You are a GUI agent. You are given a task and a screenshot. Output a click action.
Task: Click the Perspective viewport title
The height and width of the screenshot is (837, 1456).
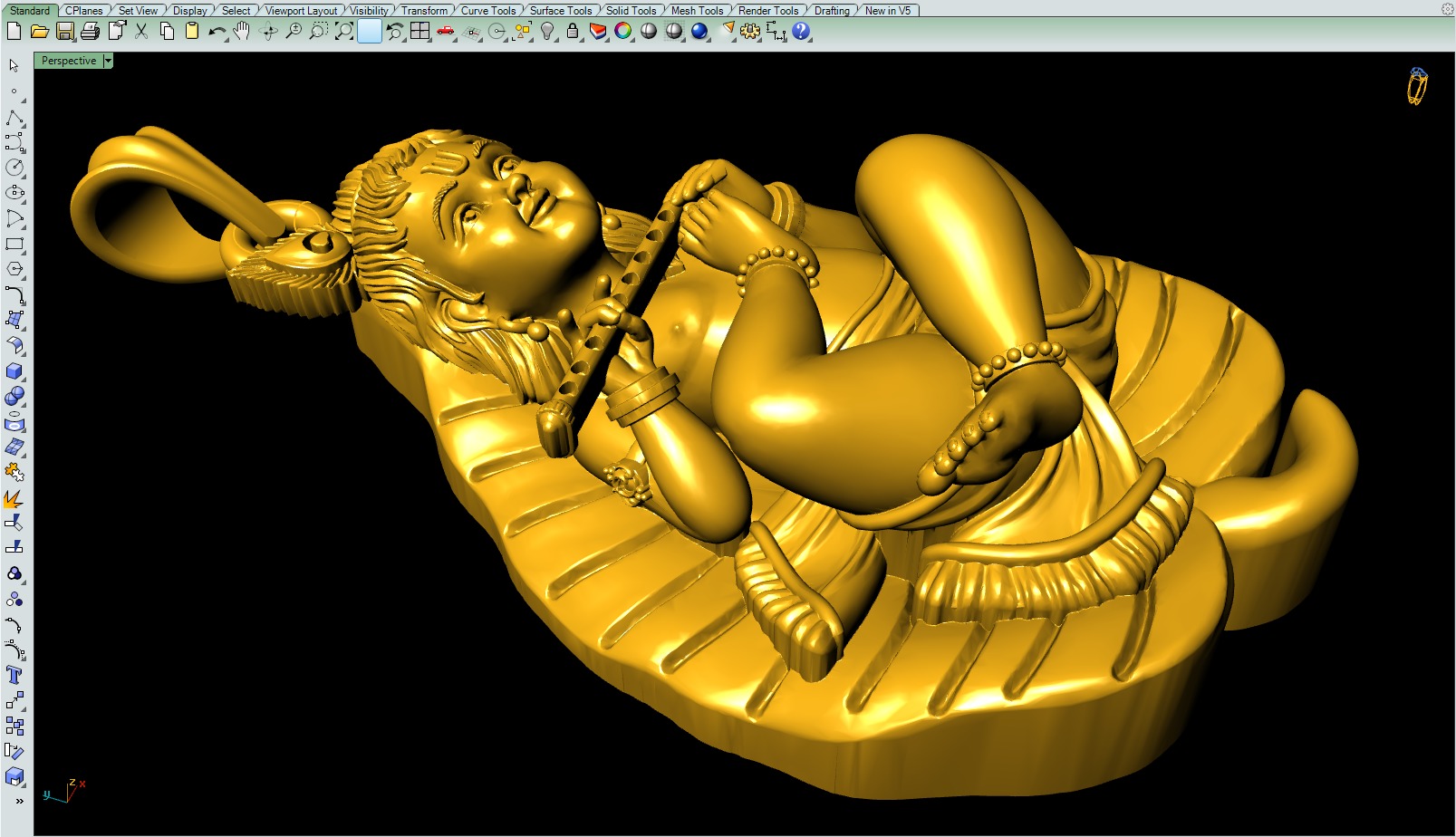tap(69, 61)
